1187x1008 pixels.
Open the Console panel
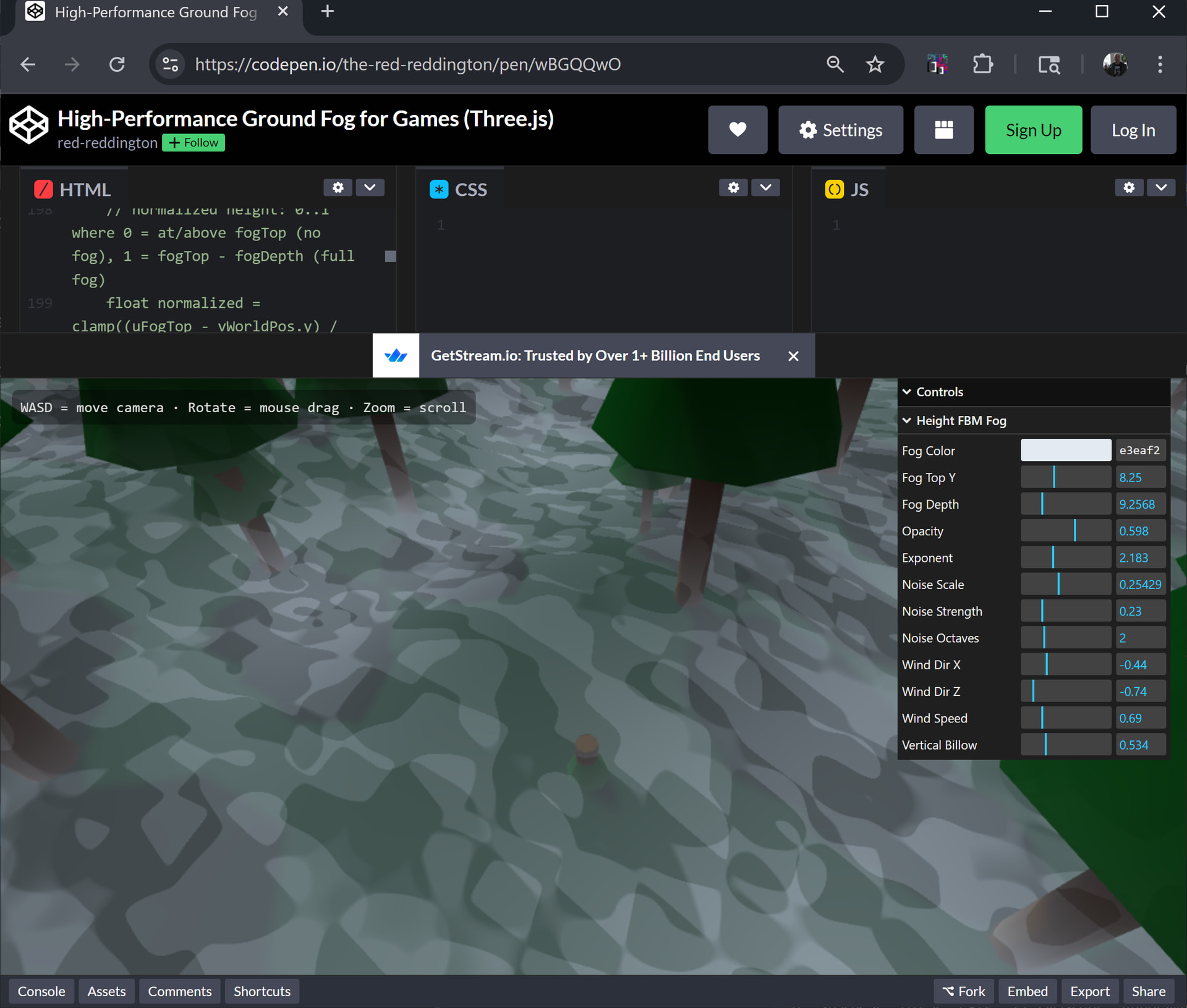click(41, 991)
